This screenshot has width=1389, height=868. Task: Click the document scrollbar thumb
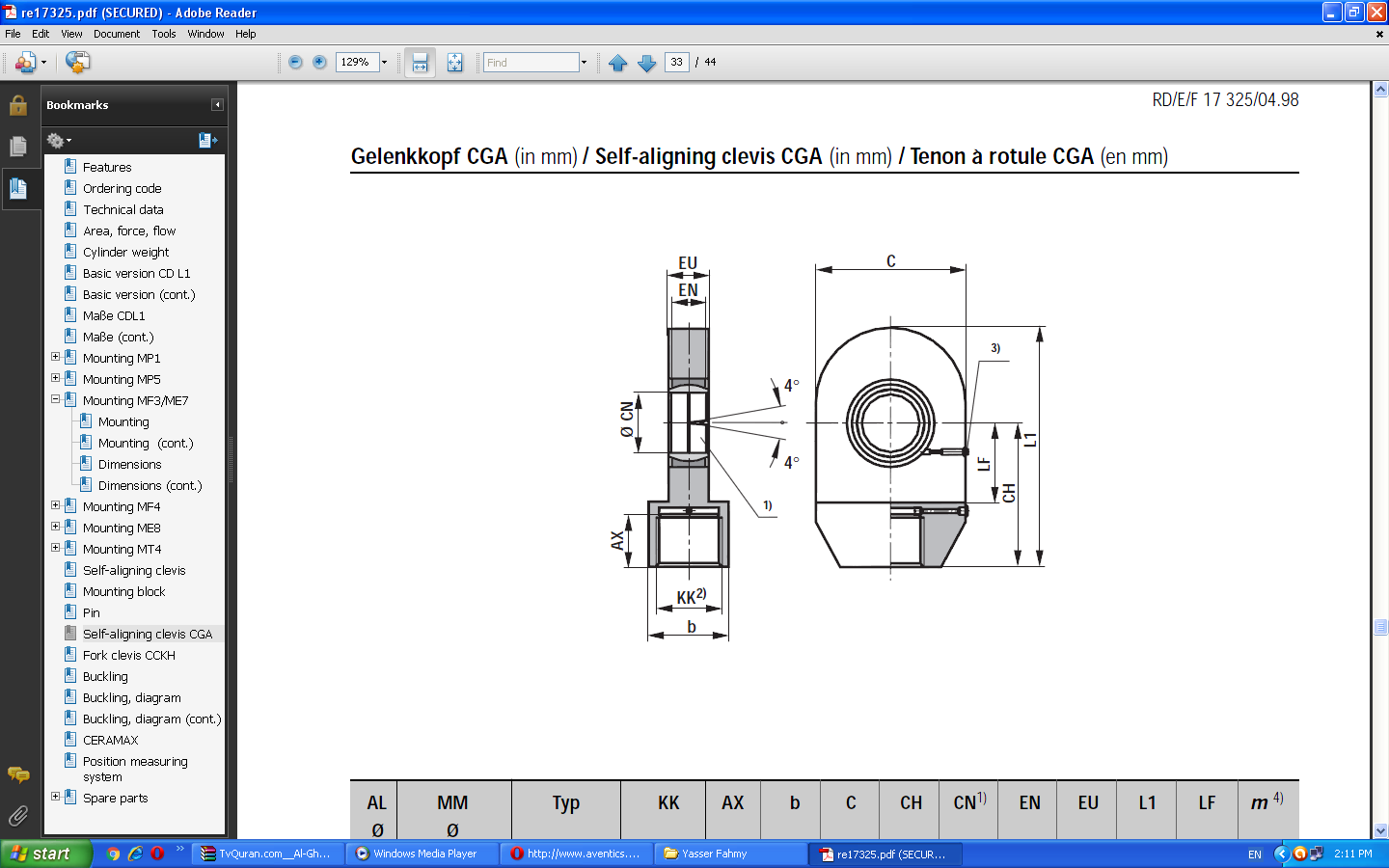(1380, 627)
